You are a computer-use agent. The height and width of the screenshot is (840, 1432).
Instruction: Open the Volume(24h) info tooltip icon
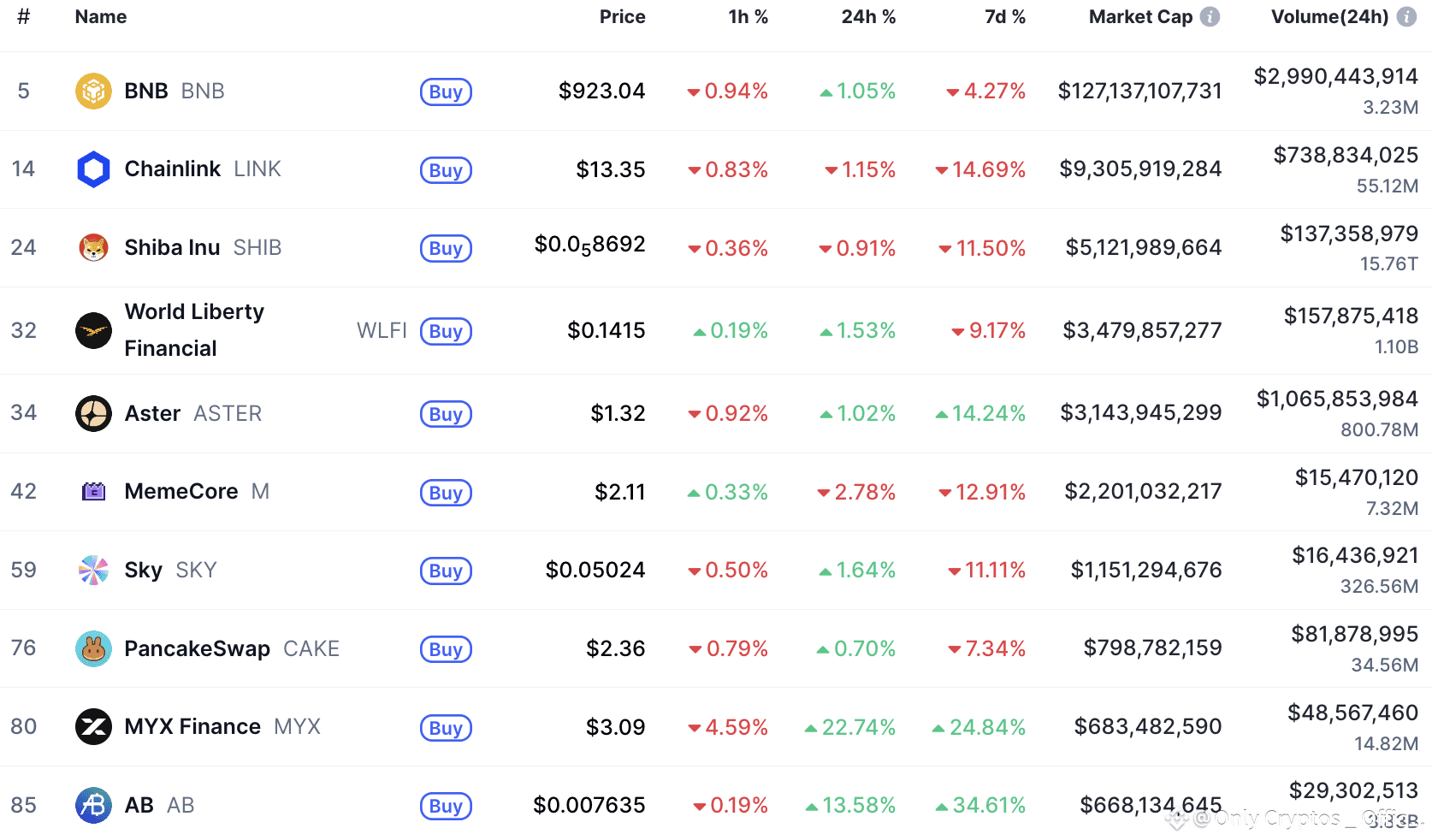pyautogui.click(x=1406, y=17)
